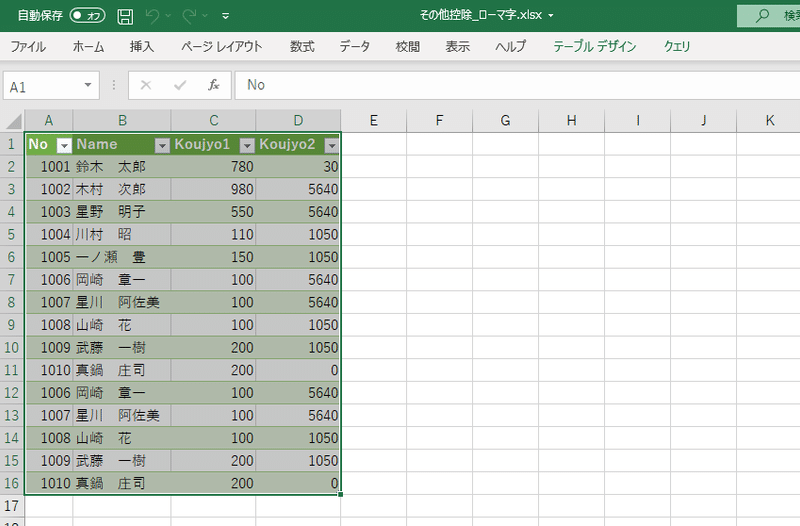Select column C header
Screen dimensions: 800x526
(x=213, y=121)
